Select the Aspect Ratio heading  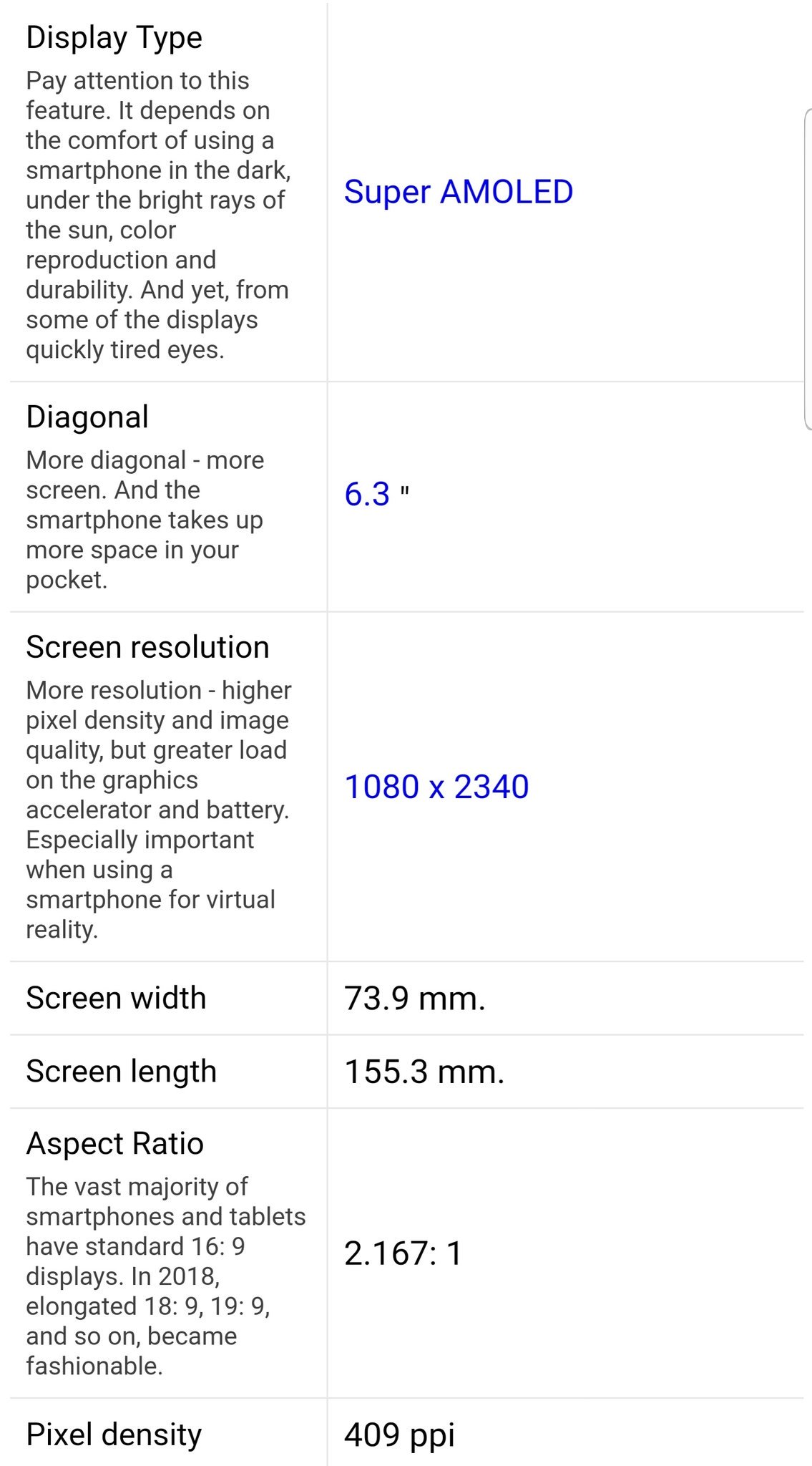114,1143
